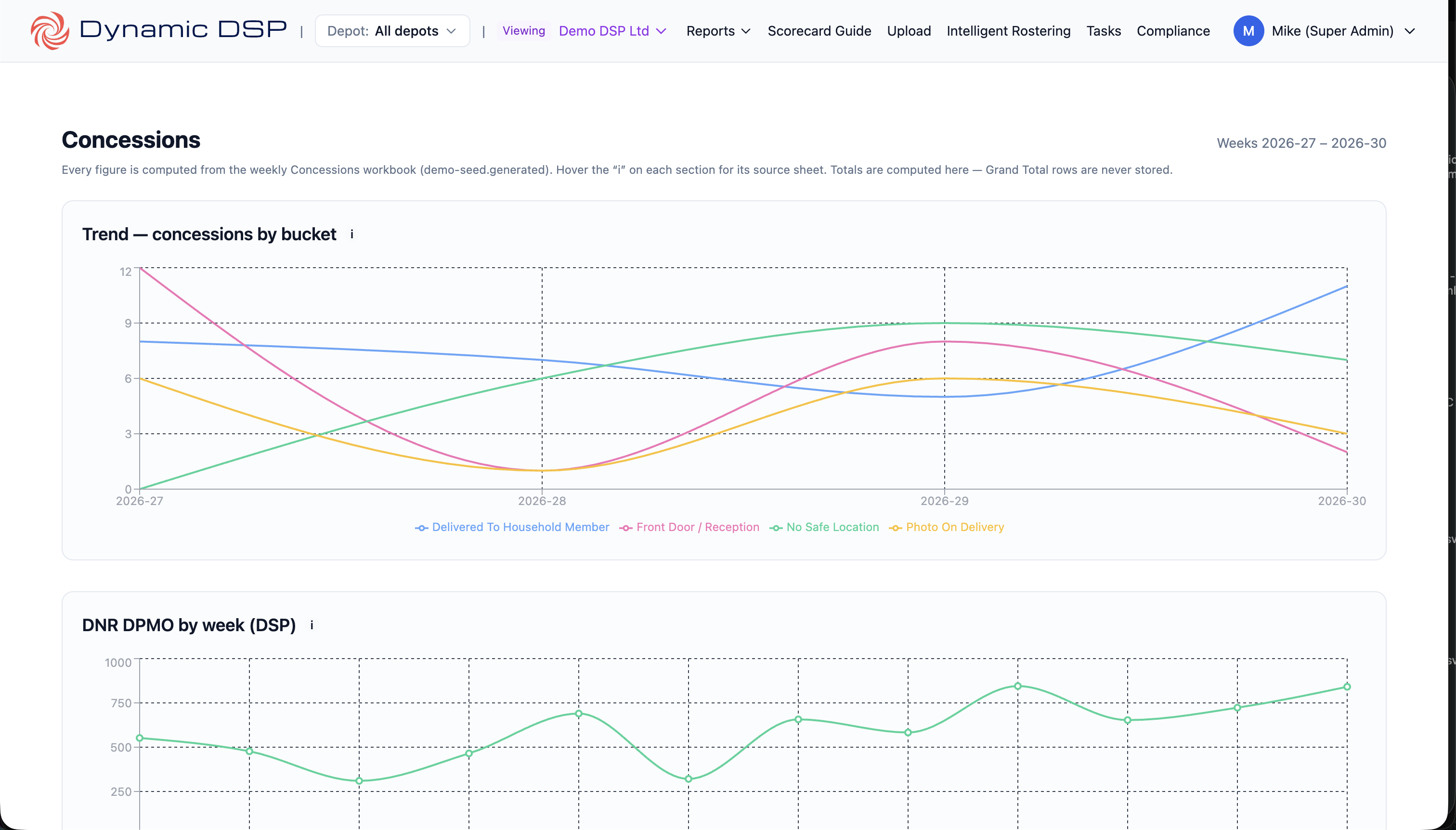Click the last data point on DNR DPMO chart
Viewport: 1456px width, 830px height.
[x=1347, y=687]
